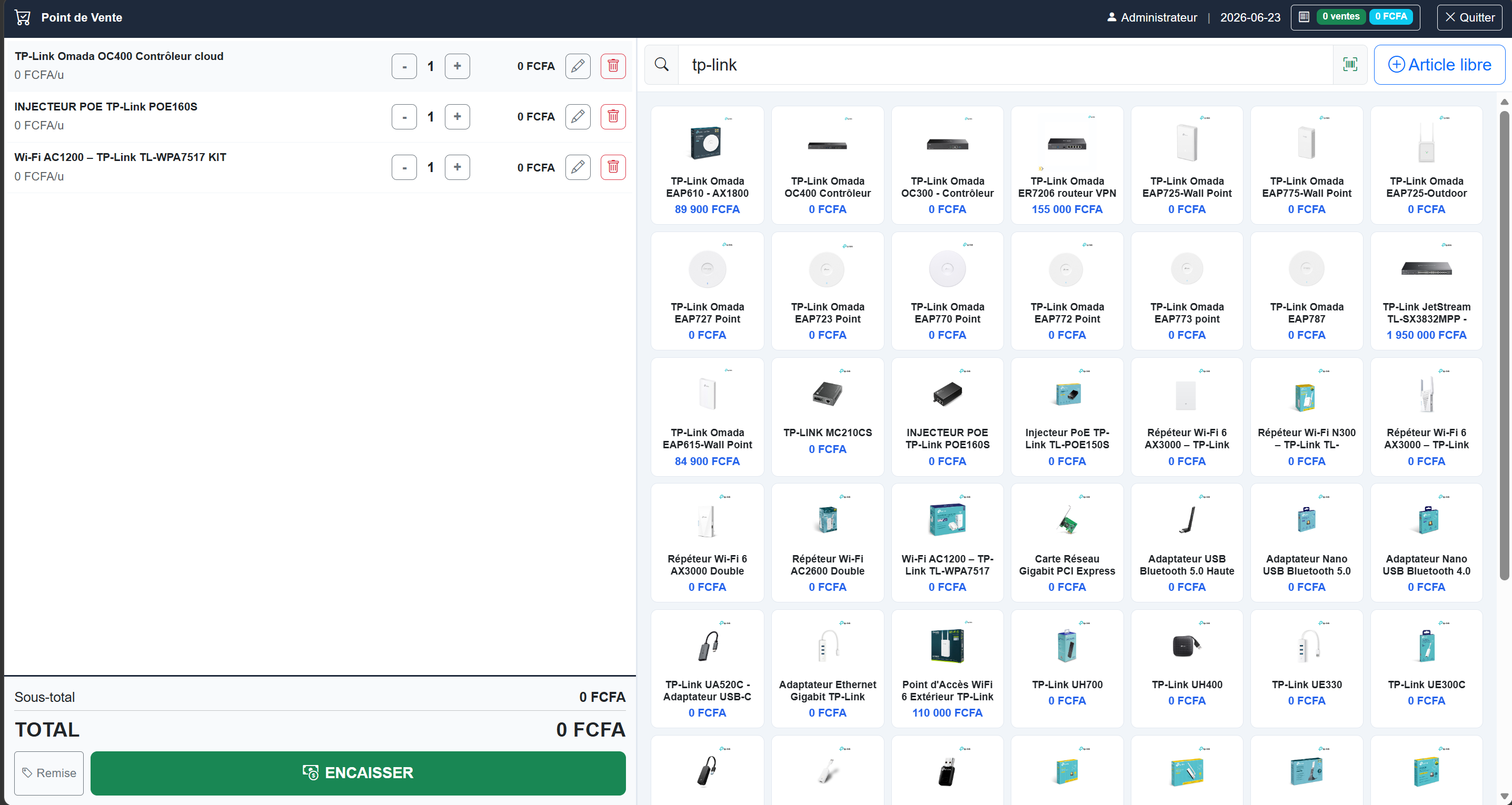1512x805 pixels.
Task: Click the ENCAISSER checkout button
Action: tap(358, 773)
